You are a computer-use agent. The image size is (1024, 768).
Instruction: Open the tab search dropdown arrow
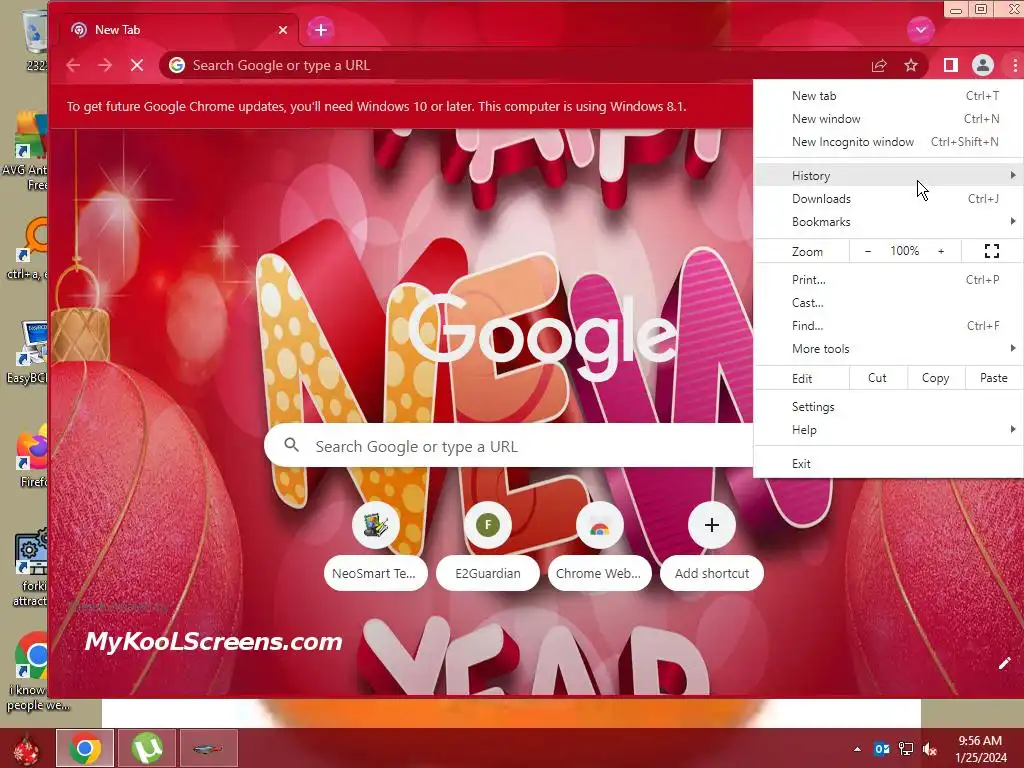click(921, 29)
